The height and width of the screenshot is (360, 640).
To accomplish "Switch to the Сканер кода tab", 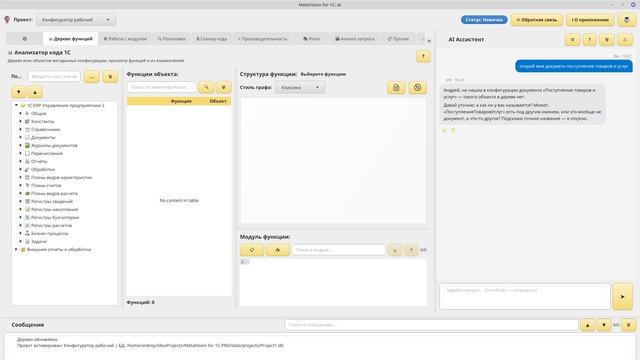I will tap(211, 39).
